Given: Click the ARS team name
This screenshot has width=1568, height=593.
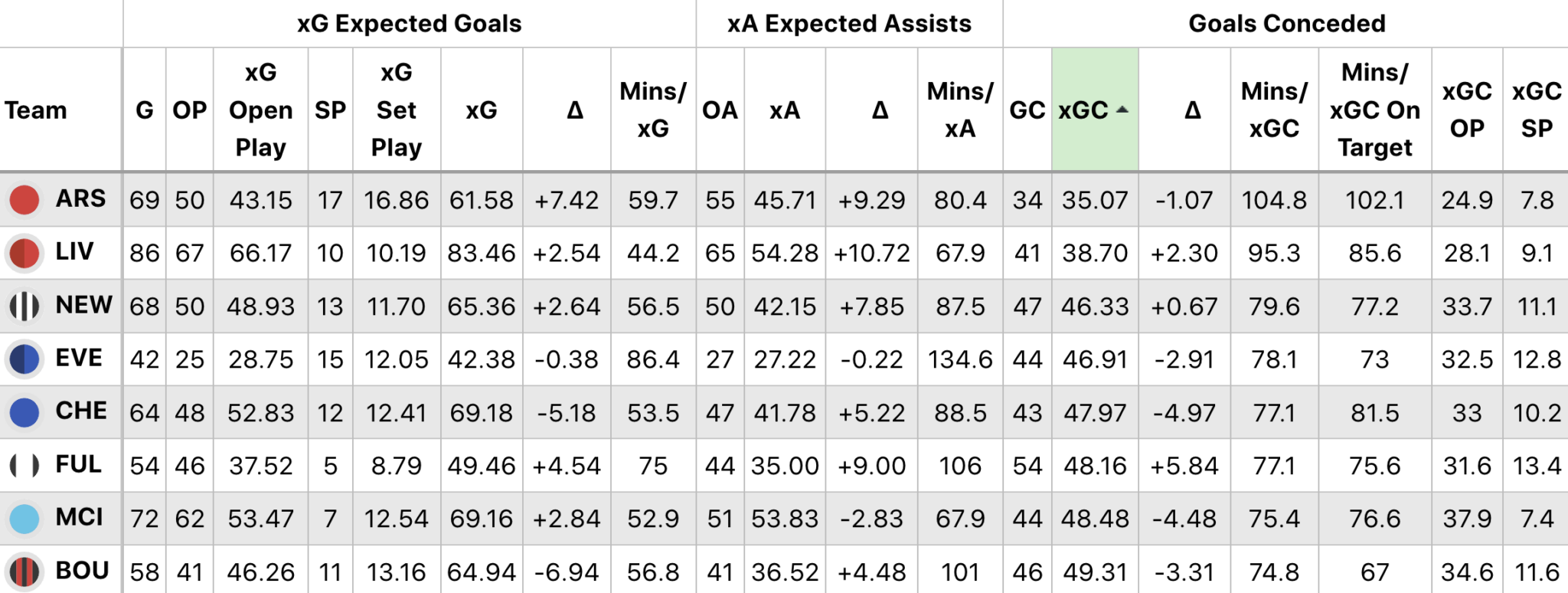Looking at the screenshot, I should click(80, 199).
